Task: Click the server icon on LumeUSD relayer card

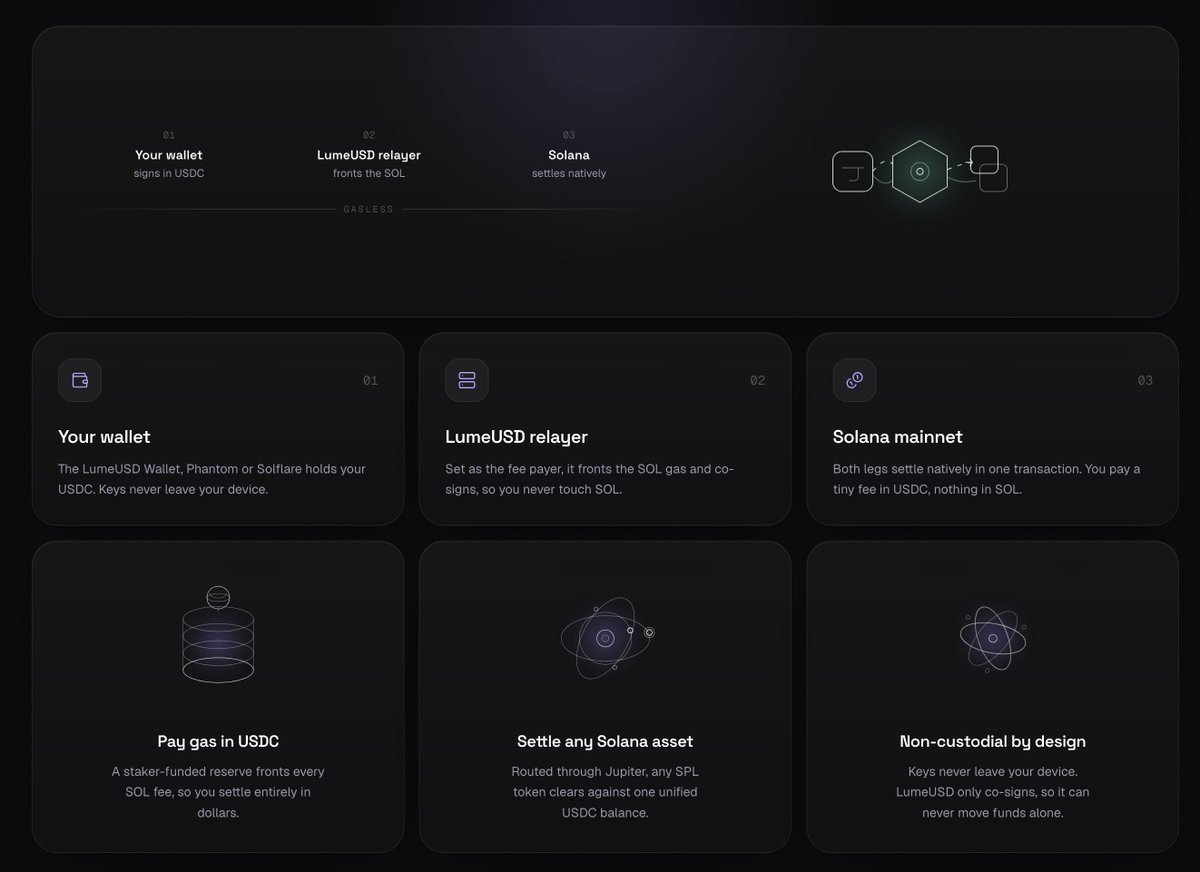Action: [467, 380]
